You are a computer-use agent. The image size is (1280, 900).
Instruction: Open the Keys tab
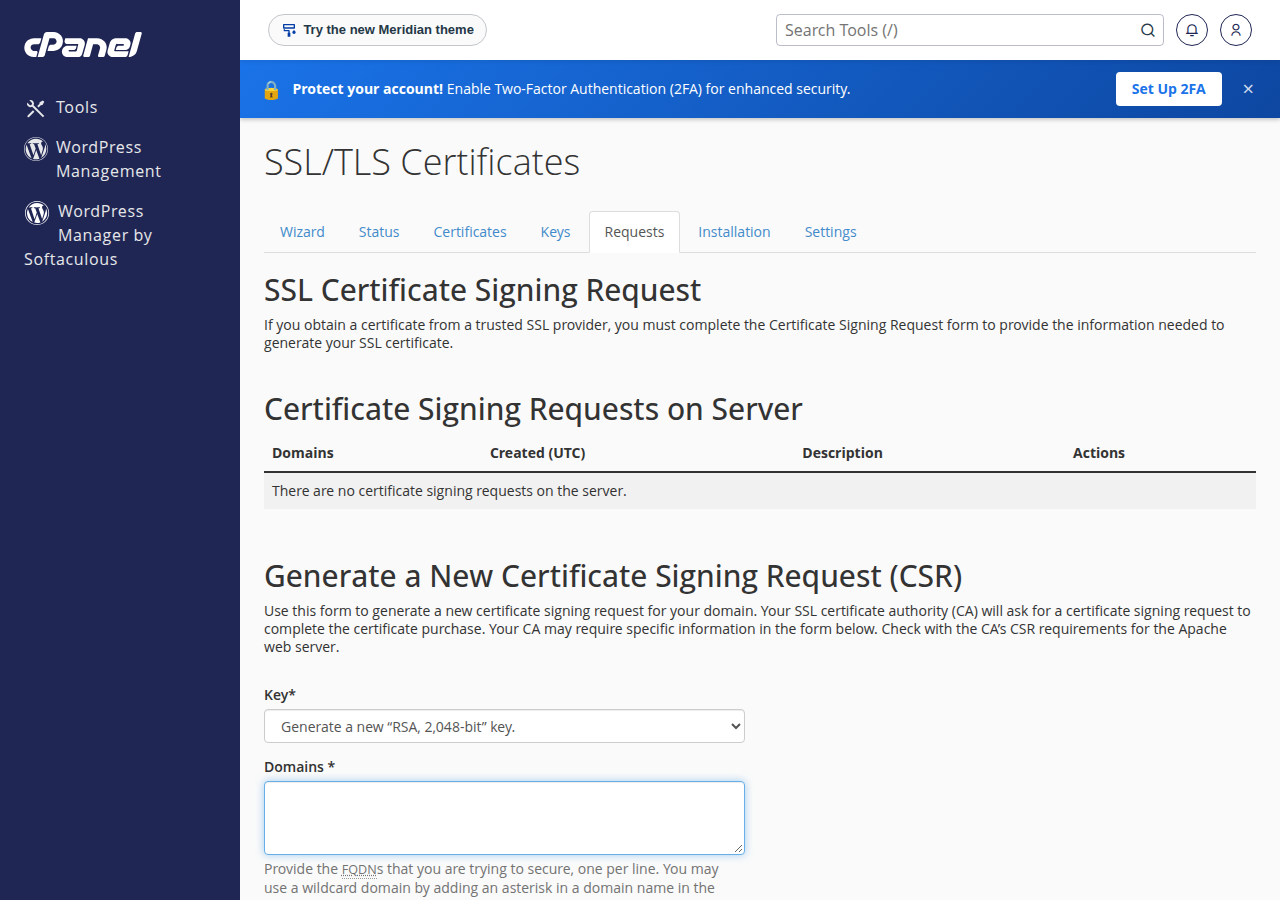[x=556, y=232]
